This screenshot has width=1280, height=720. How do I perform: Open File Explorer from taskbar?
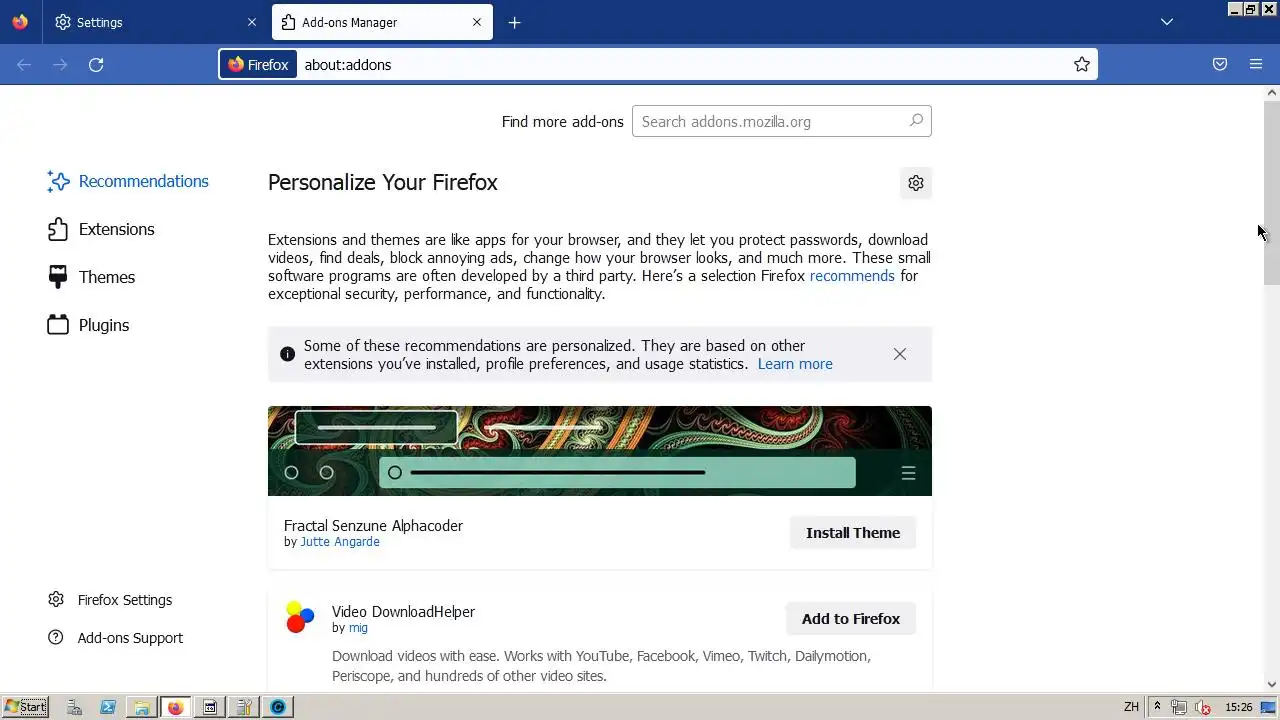(x=142, y=707)
